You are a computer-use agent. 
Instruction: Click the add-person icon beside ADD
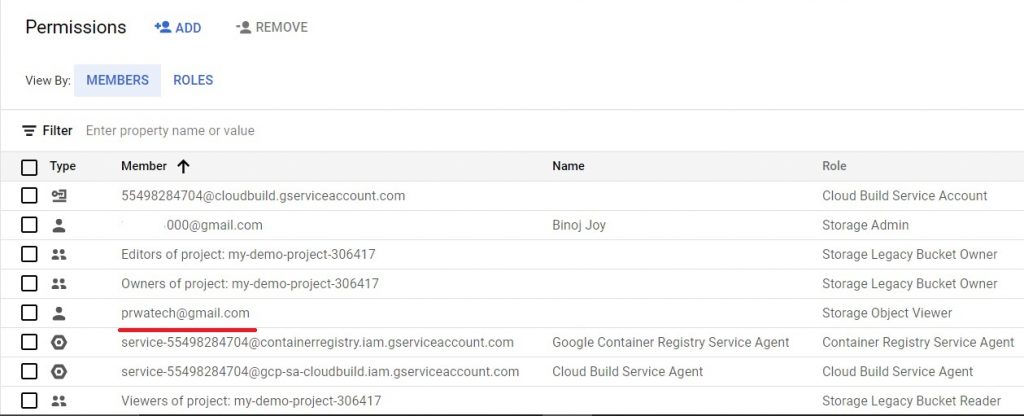coord(163,27)
